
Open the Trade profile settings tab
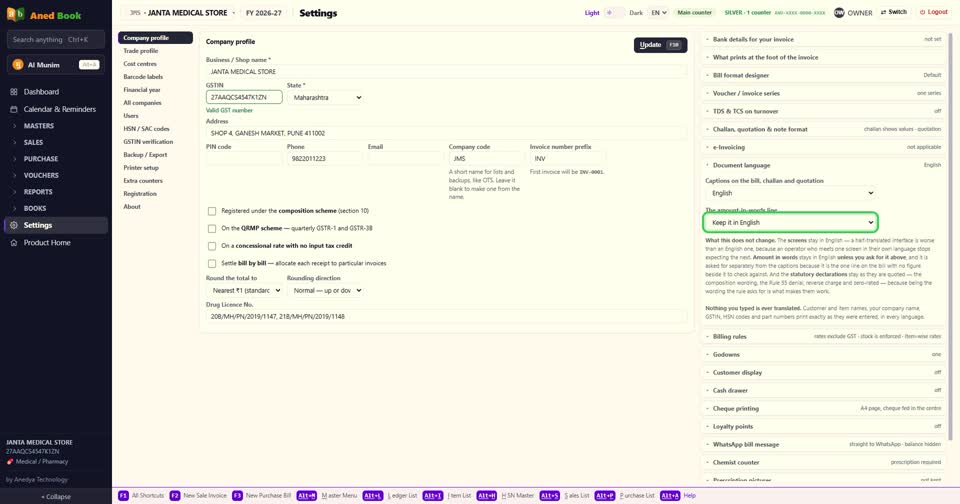(x=155, y=51)
